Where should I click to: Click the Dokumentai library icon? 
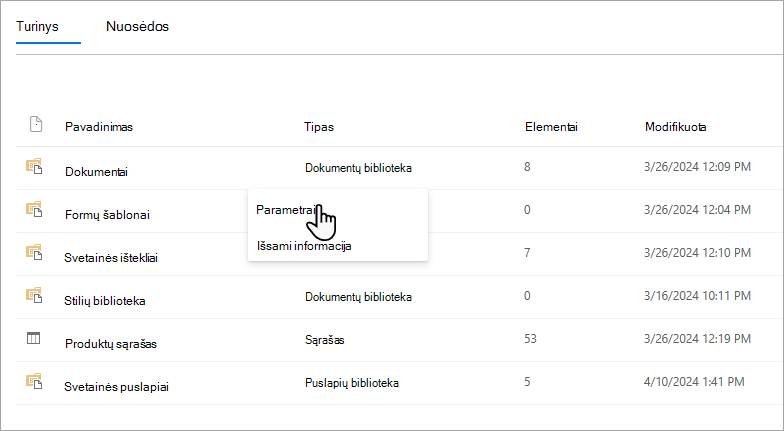click(34, 166)
